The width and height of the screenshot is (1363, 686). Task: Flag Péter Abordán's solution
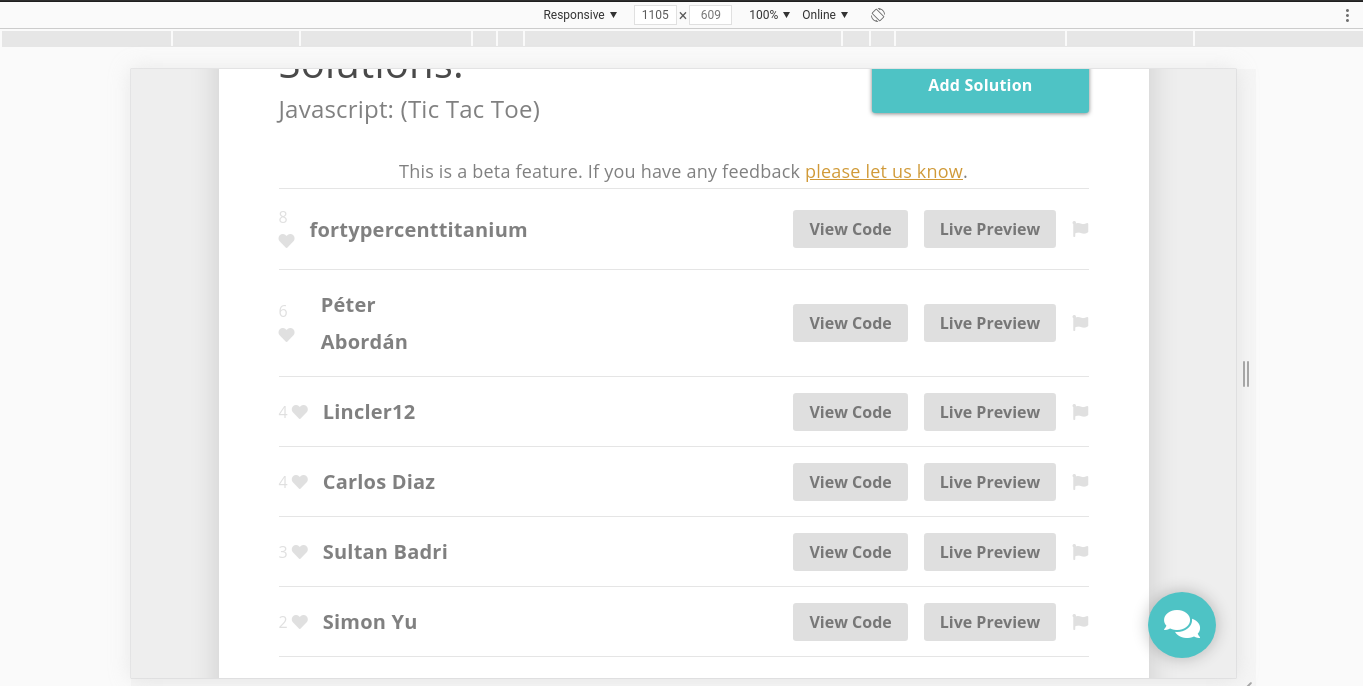(x=1079, y=323)
